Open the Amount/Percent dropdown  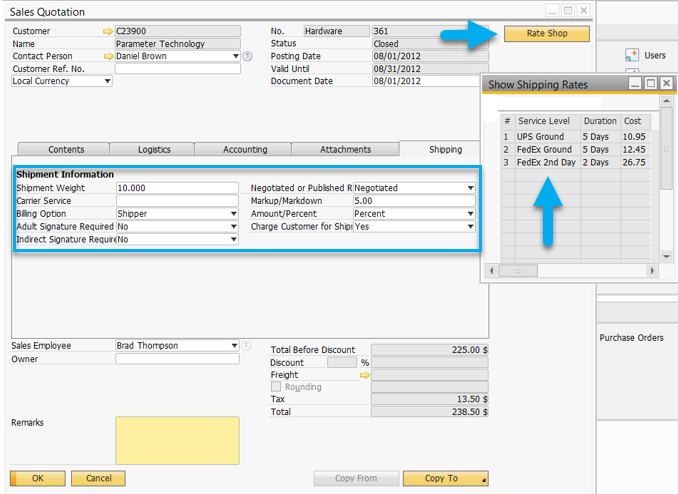point(470,214)
